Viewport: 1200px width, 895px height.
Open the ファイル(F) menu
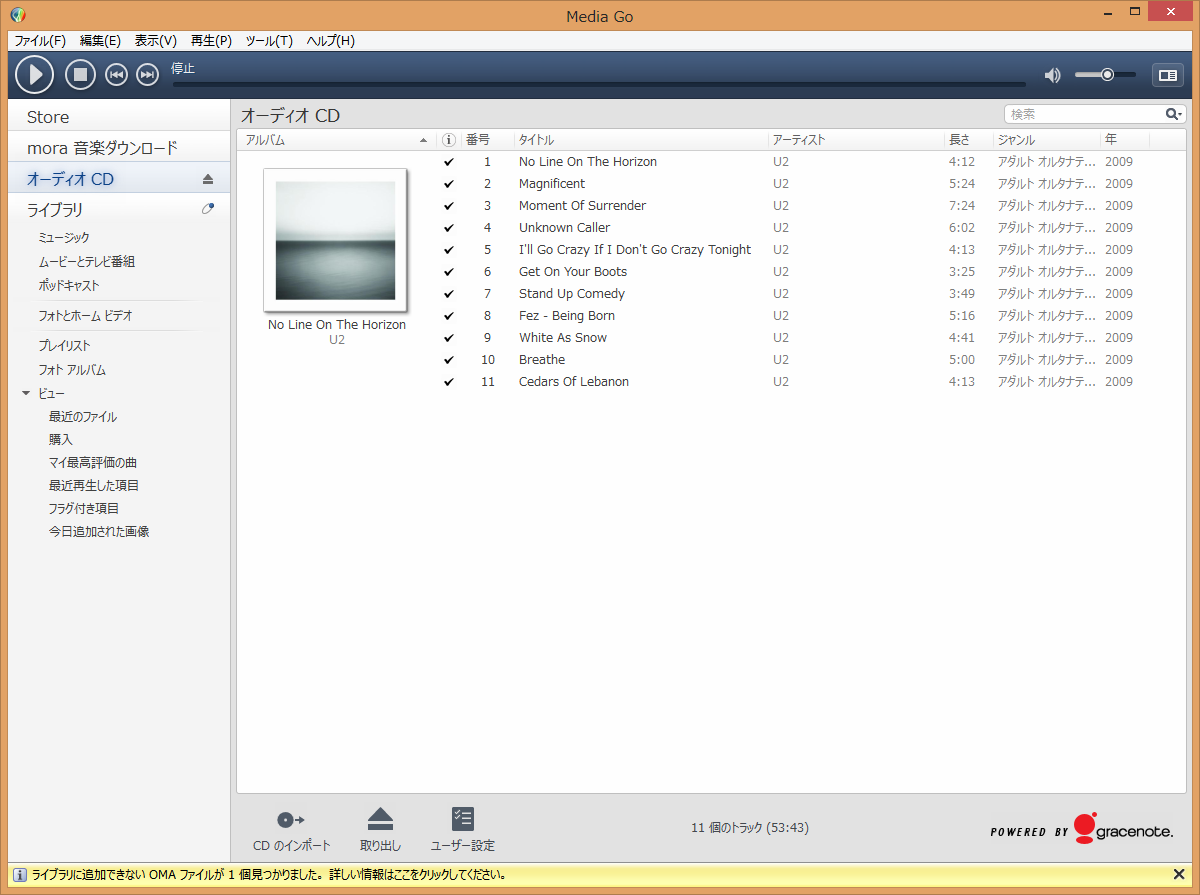coord(40,41)
